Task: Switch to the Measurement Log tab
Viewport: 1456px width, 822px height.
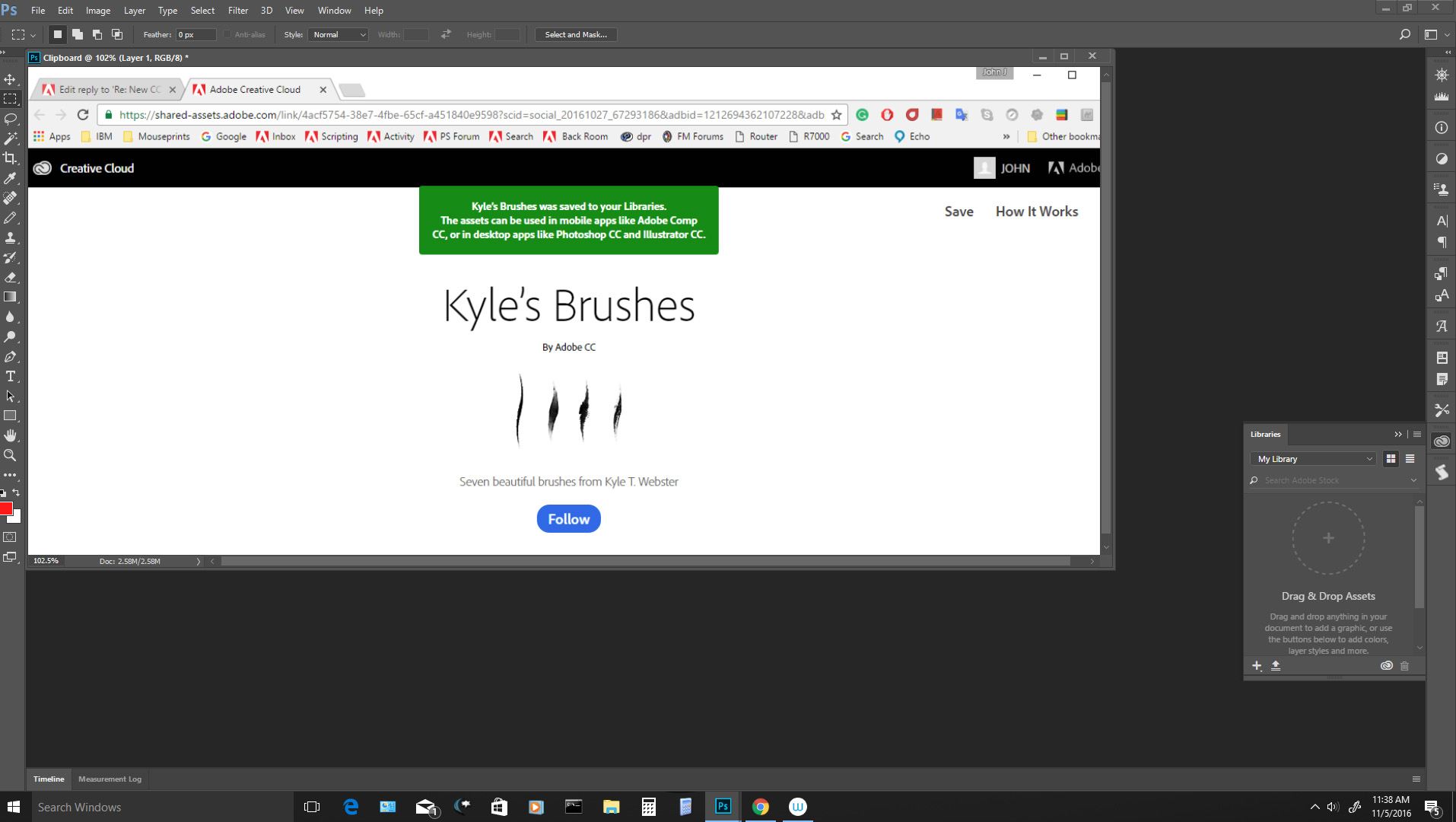Action: point(110,779)
